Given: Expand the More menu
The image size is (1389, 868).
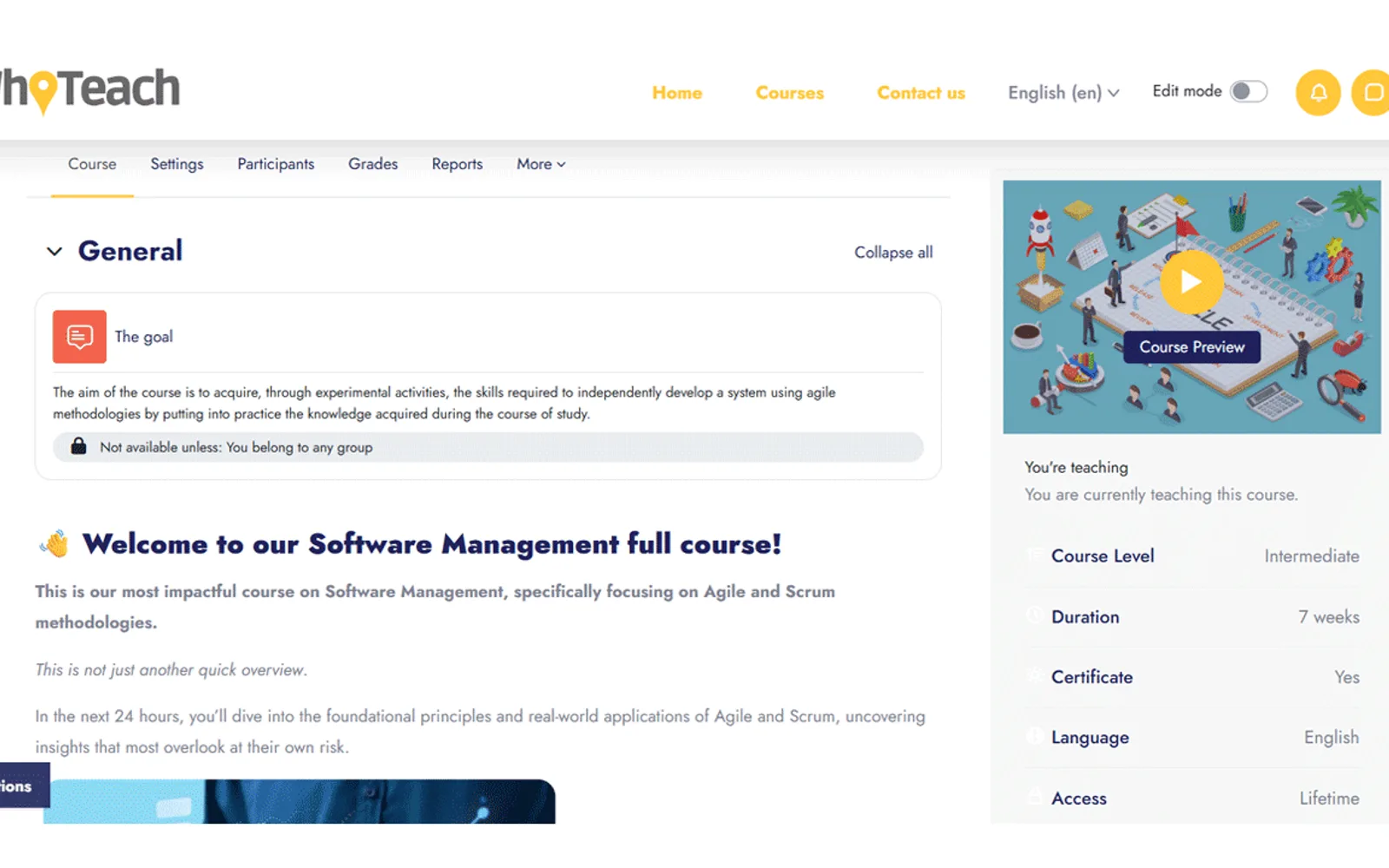Looking at the screenshot, I should pos(541,164).
